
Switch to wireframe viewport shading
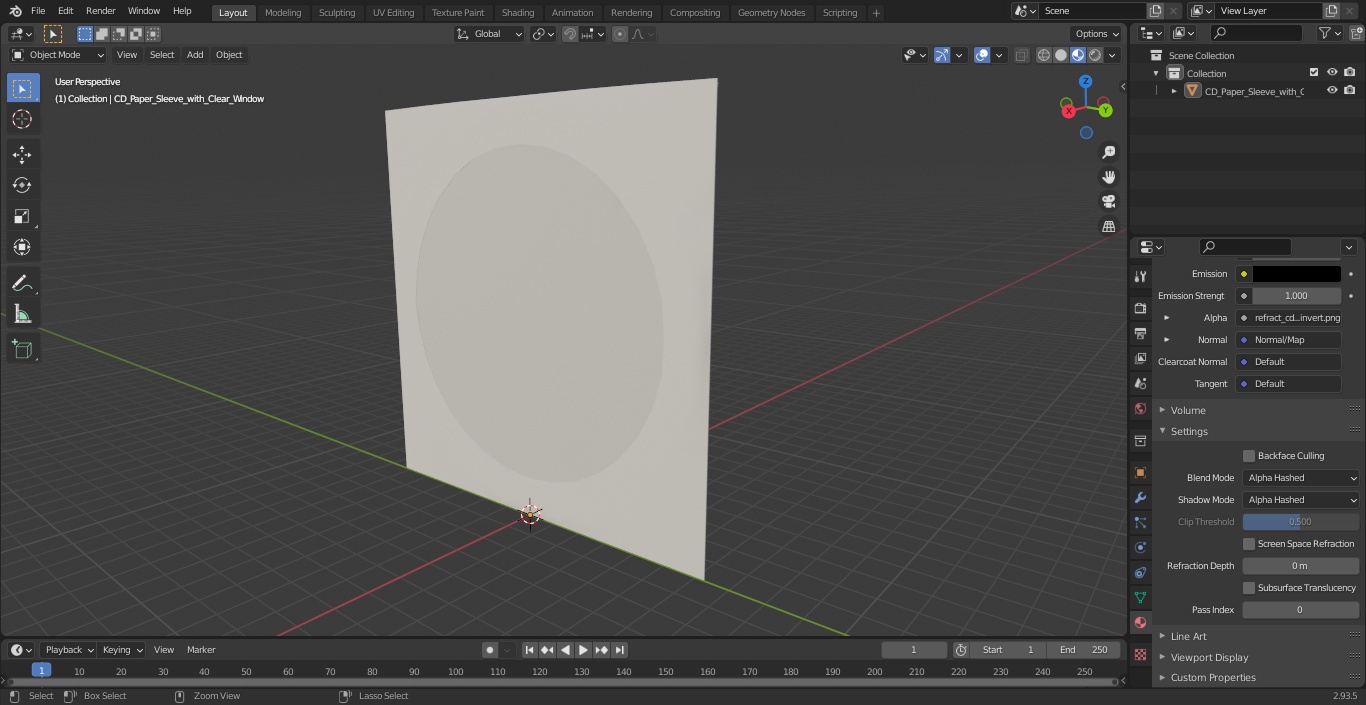(1044, 55)
